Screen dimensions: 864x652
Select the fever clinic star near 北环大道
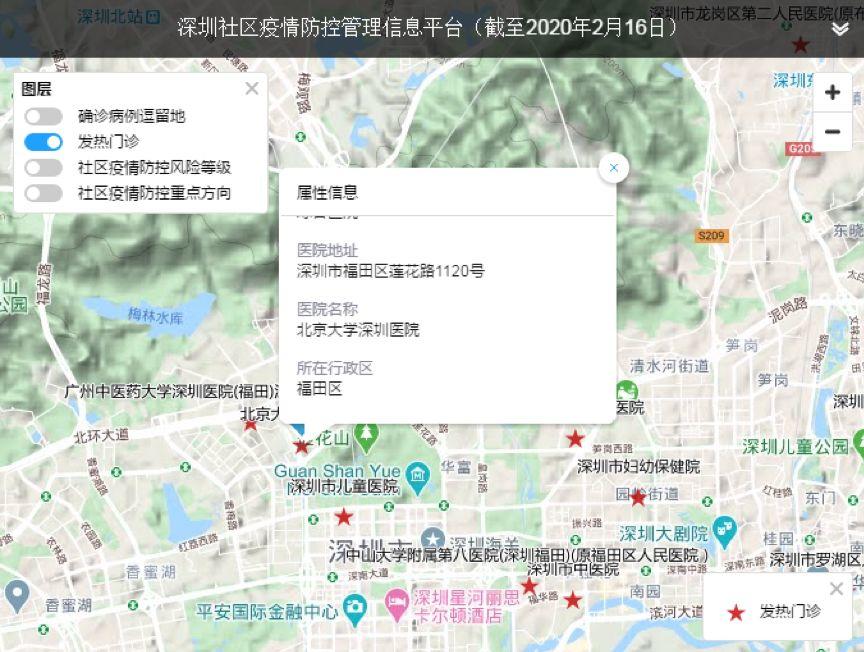(250, 424)
